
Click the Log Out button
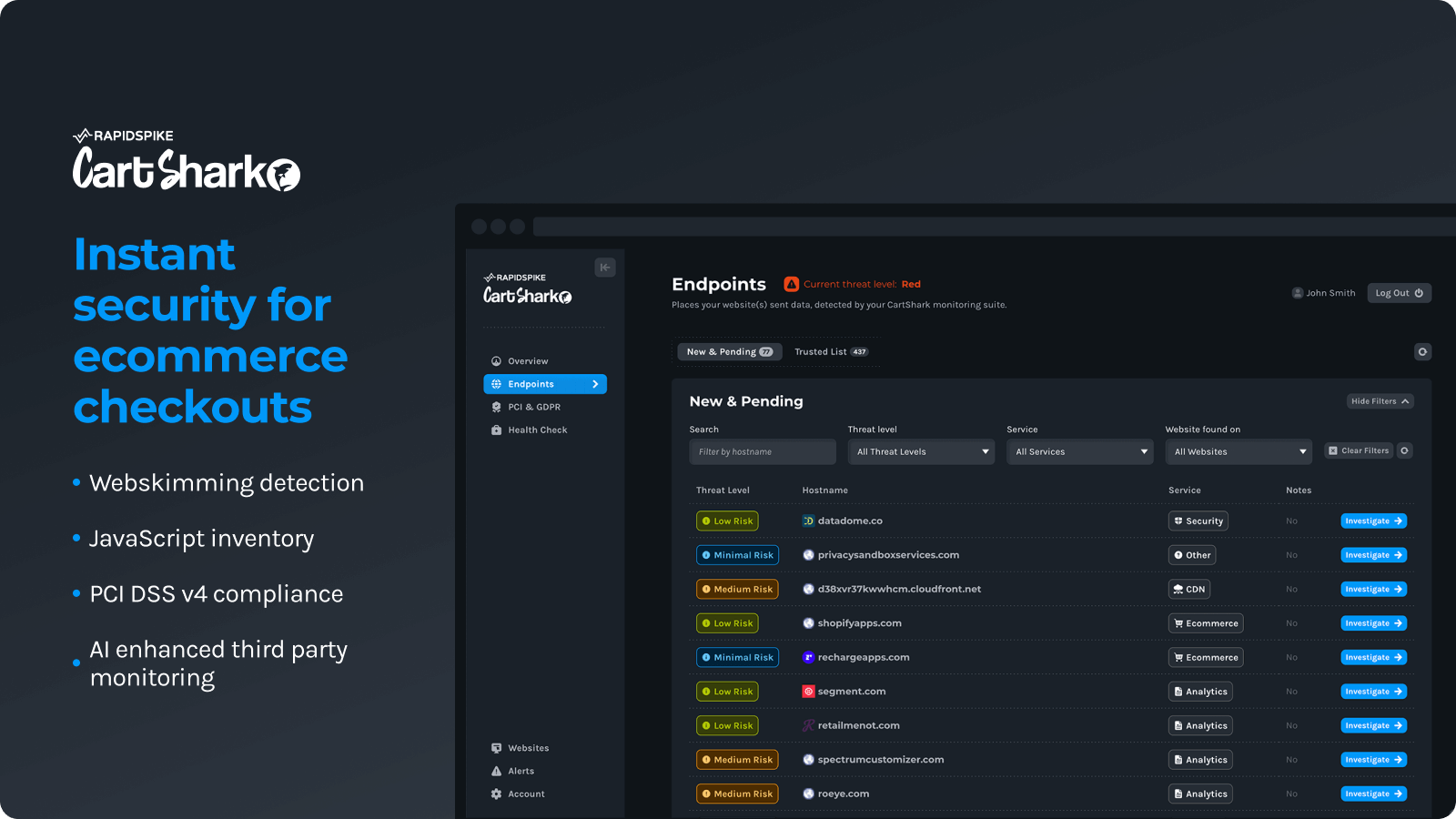click(x=1400, y=293)
